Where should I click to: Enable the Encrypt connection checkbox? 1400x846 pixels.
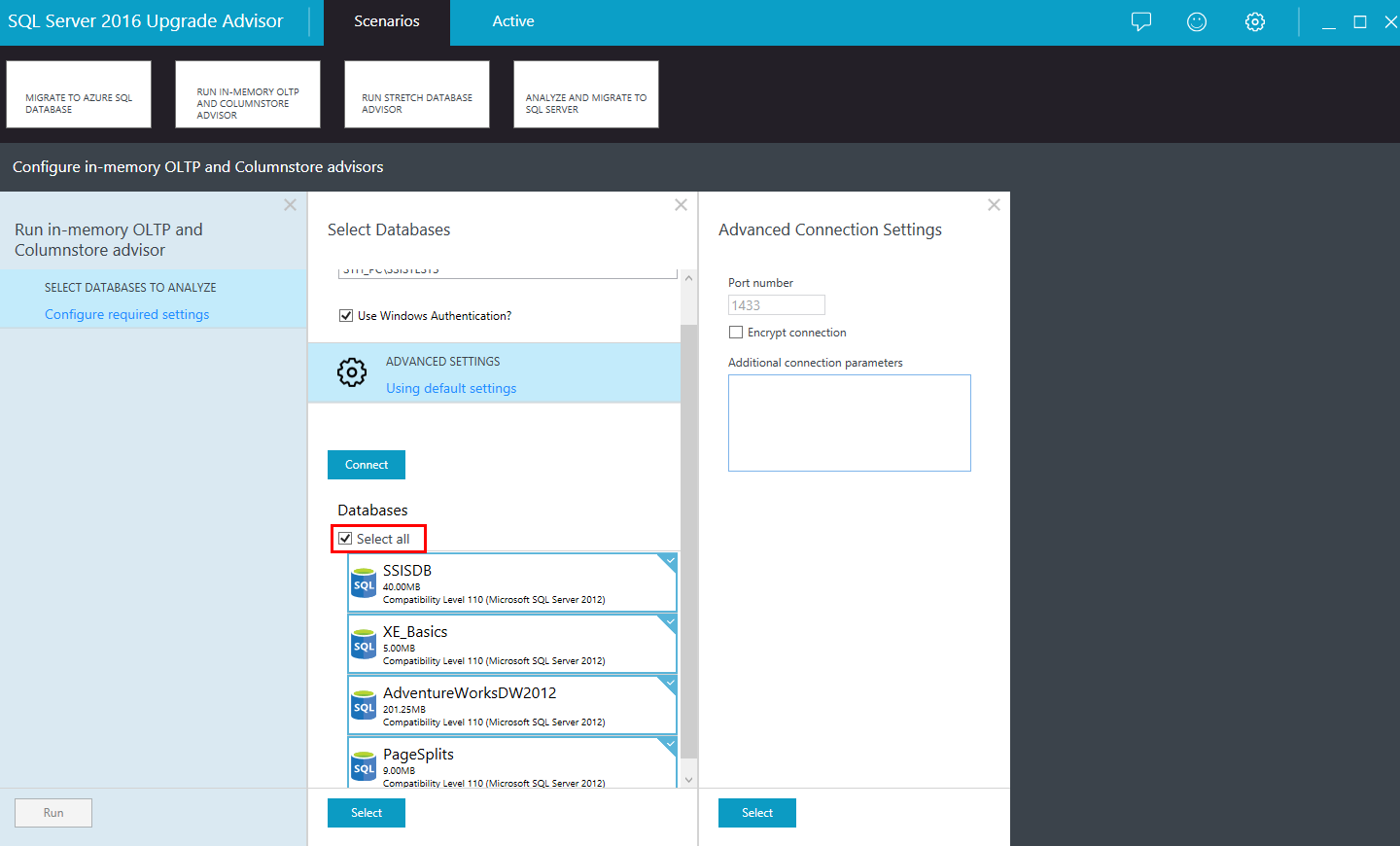[x=736, y=333]
